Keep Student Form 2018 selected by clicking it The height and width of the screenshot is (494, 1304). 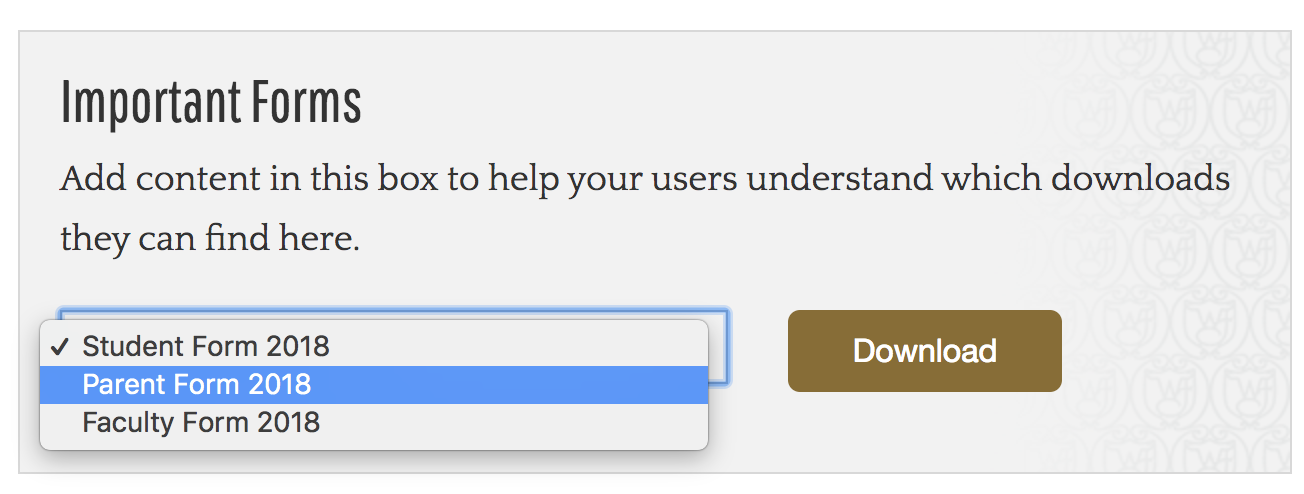click(x=373, y=347)
